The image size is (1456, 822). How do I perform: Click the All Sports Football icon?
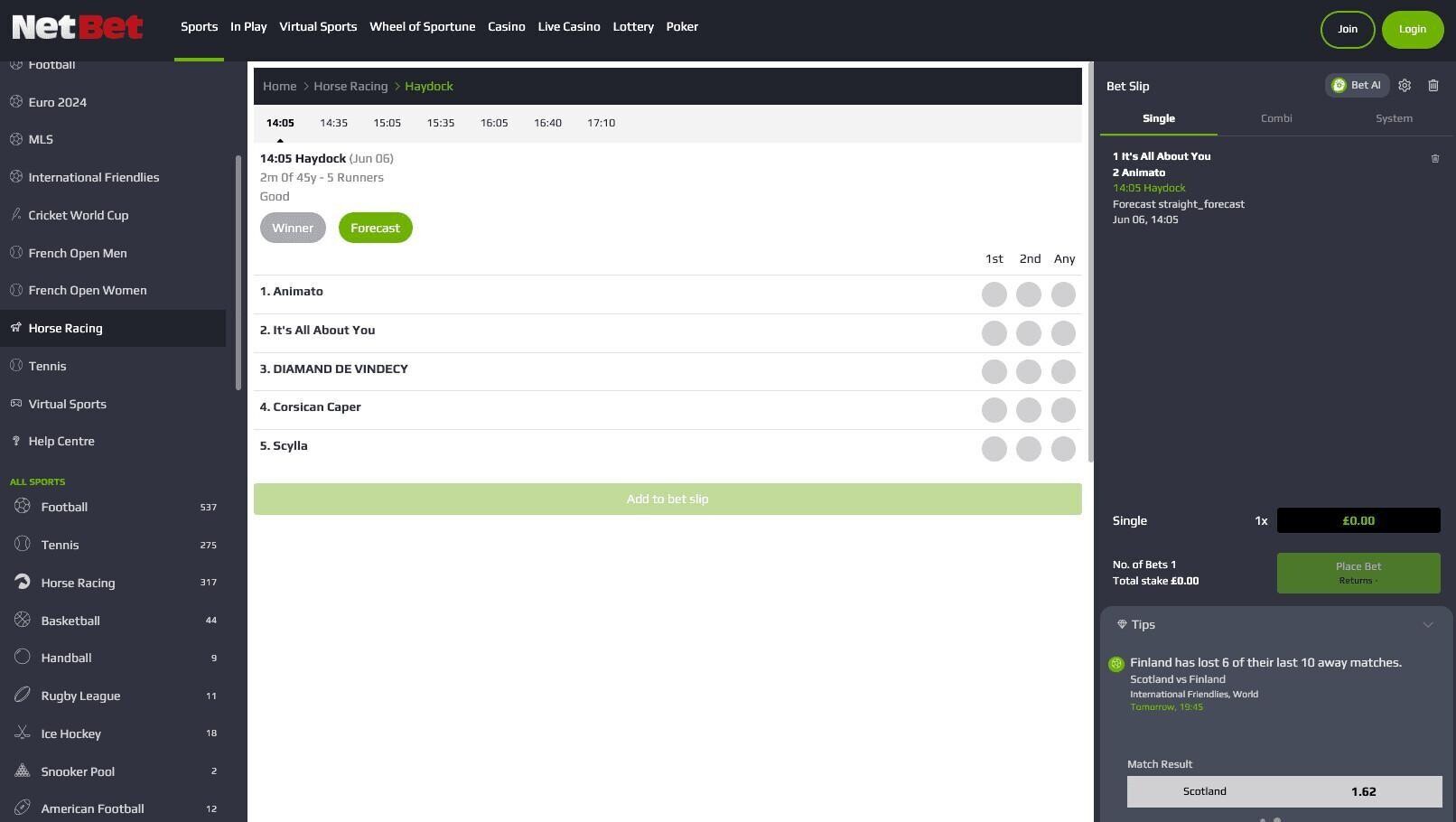23,507
